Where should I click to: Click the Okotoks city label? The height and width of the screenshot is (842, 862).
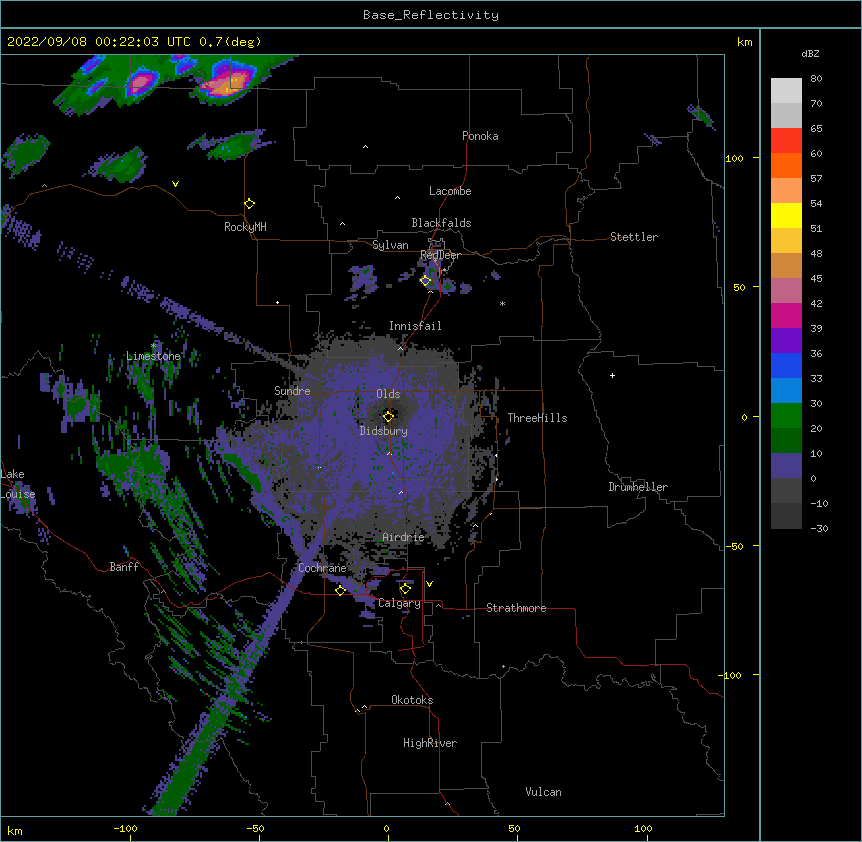(412, 700)
